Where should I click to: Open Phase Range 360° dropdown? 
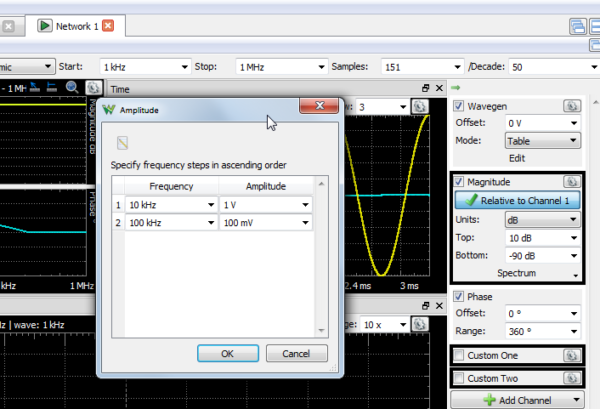574,331
